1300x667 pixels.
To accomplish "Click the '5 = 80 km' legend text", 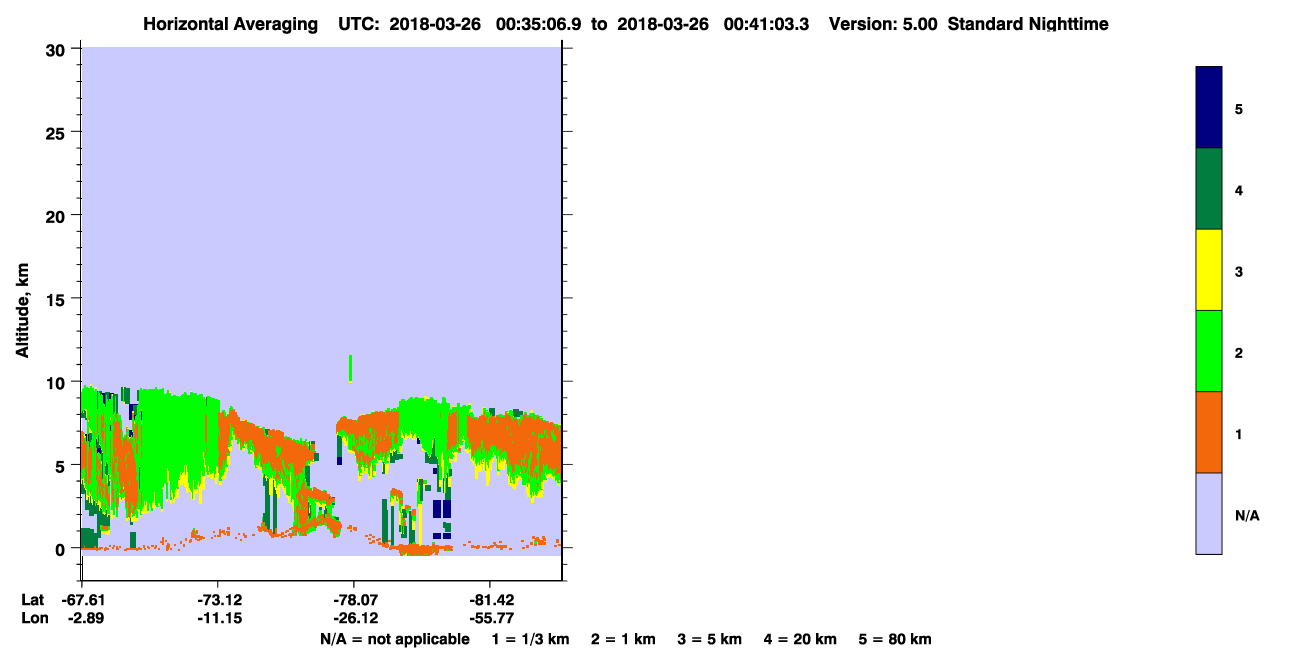I will point(895,639).
